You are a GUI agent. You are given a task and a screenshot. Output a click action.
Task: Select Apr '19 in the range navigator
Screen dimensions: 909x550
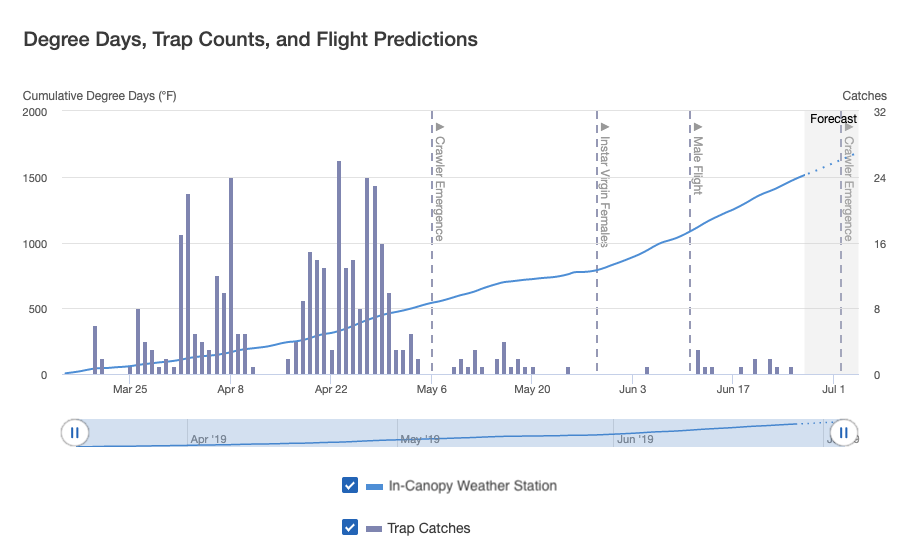pos(209,439)
